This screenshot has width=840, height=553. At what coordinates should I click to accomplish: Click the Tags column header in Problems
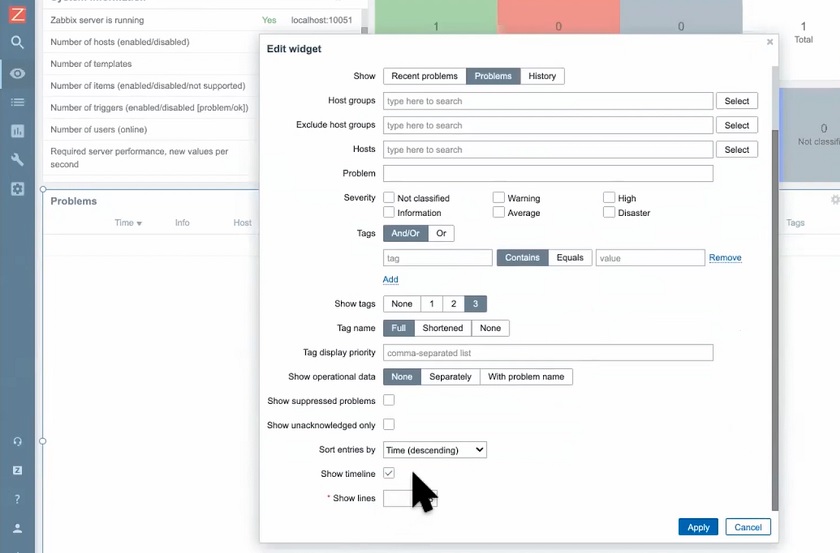point(796,222)
